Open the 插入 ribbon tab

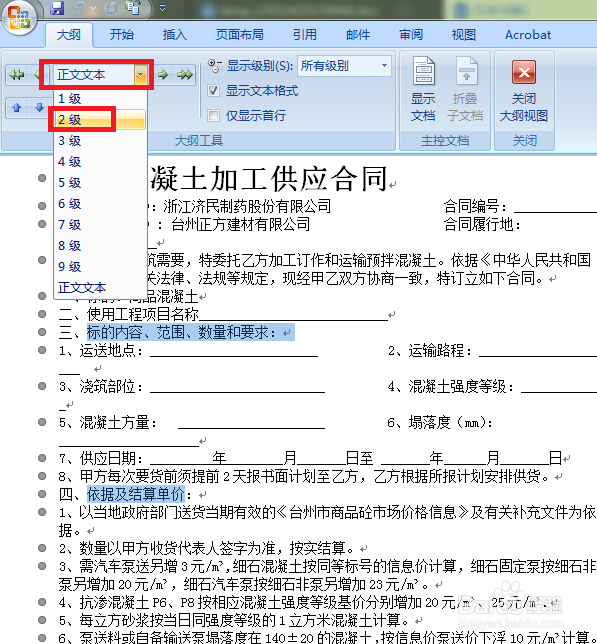pos(175,35)
